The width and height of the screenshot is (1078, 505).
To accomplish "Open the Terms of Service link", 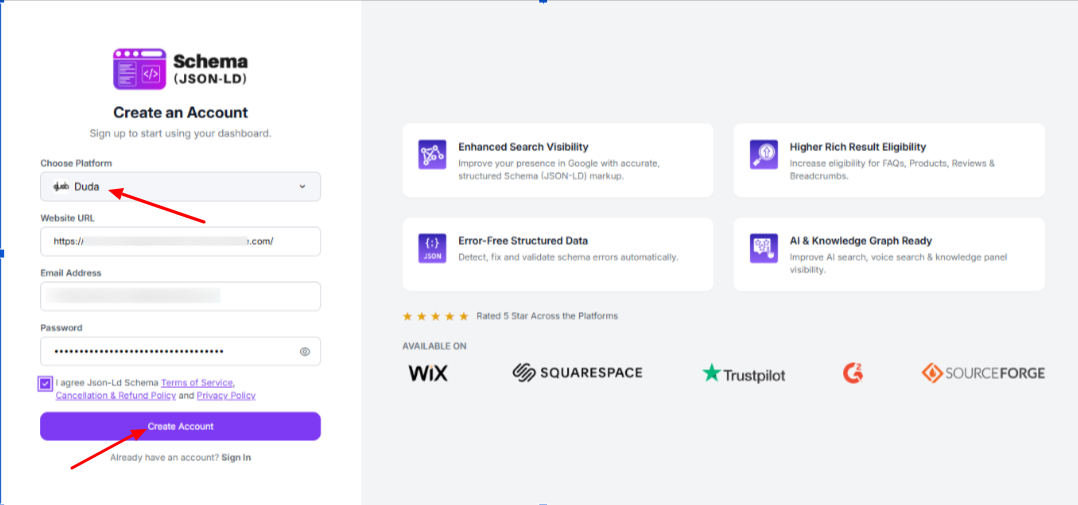I will point(197,383).
